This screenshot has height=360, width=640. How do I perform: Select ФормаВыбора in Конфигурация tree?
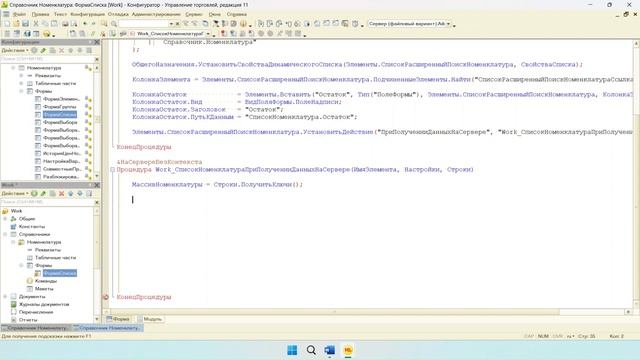(x=60, y=122)
